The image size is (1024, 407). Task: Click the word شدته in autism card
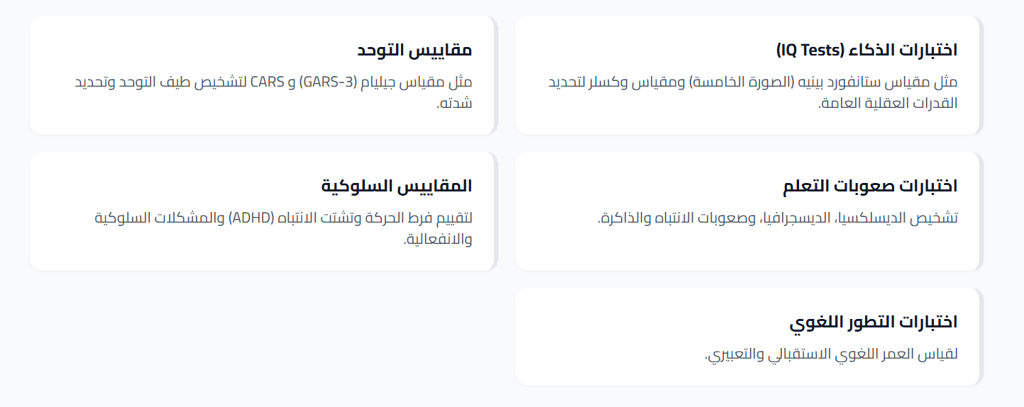[455, 103]
